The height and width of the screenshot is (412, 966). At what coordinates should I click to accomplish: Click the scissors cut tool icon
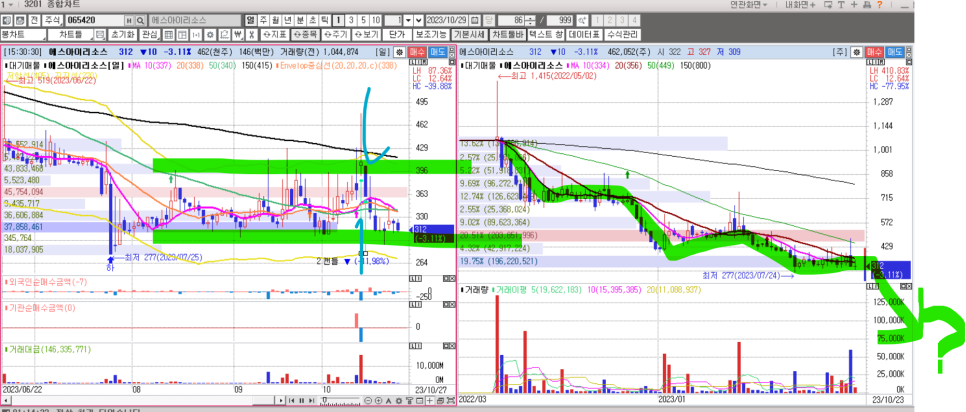pyautogui.click(x=251, y=34)
